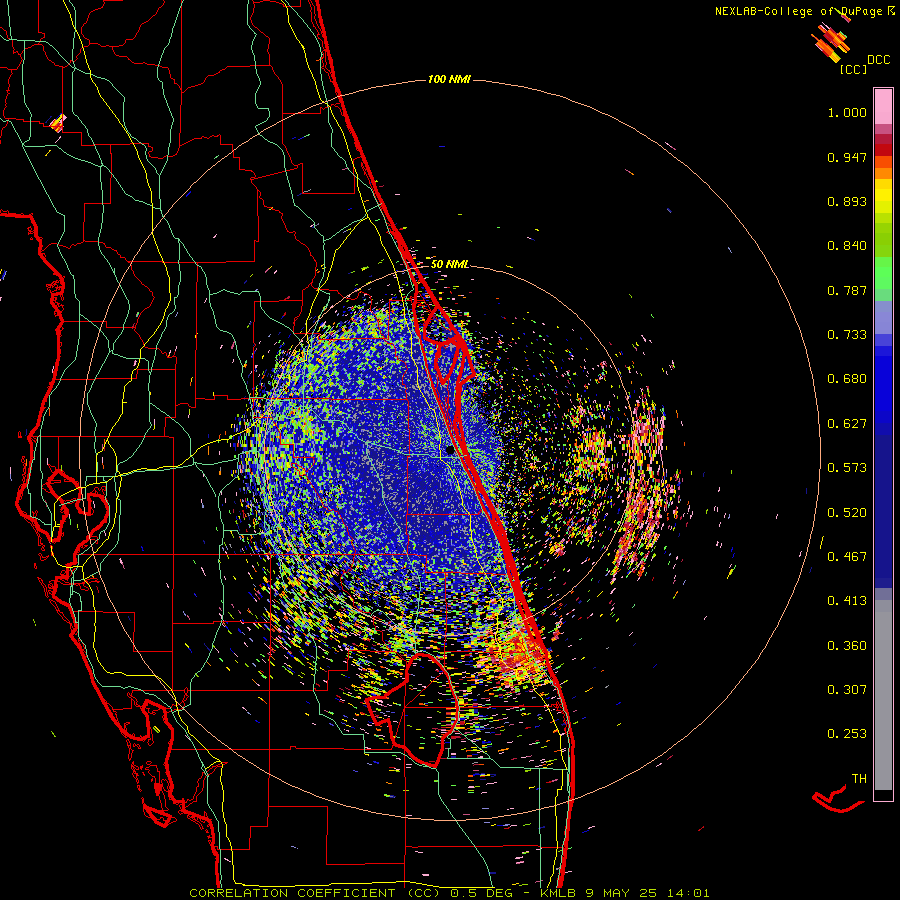Click the KMLB 9 MAY 25 14:01 timestamp
Image resolution: width=900 pixels, height=900 pixels.
[x=624, y=893]
